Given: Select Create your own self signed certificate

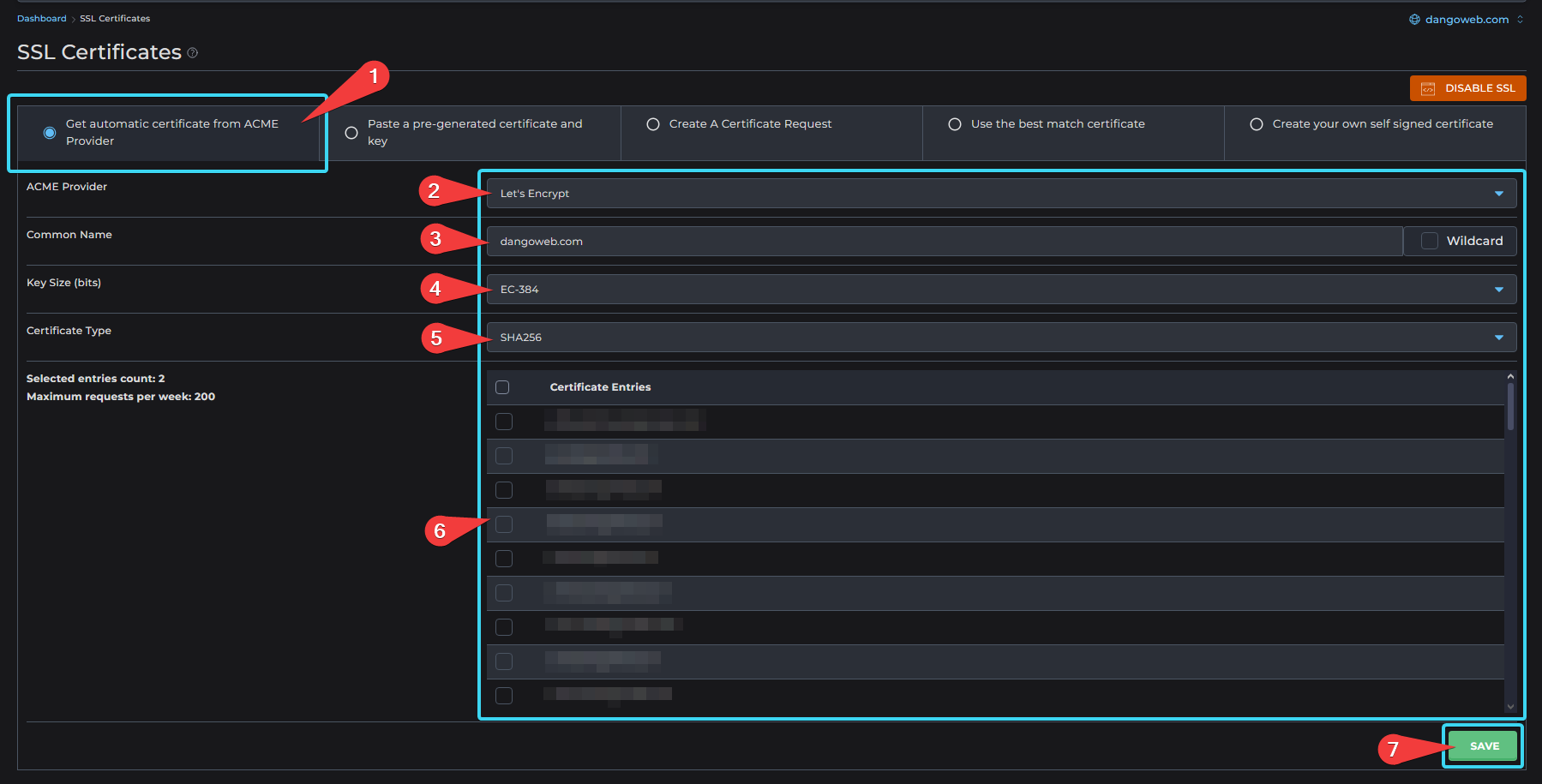Looking at the screenshot, I should pyautogui.click(x=1257, y=124).
